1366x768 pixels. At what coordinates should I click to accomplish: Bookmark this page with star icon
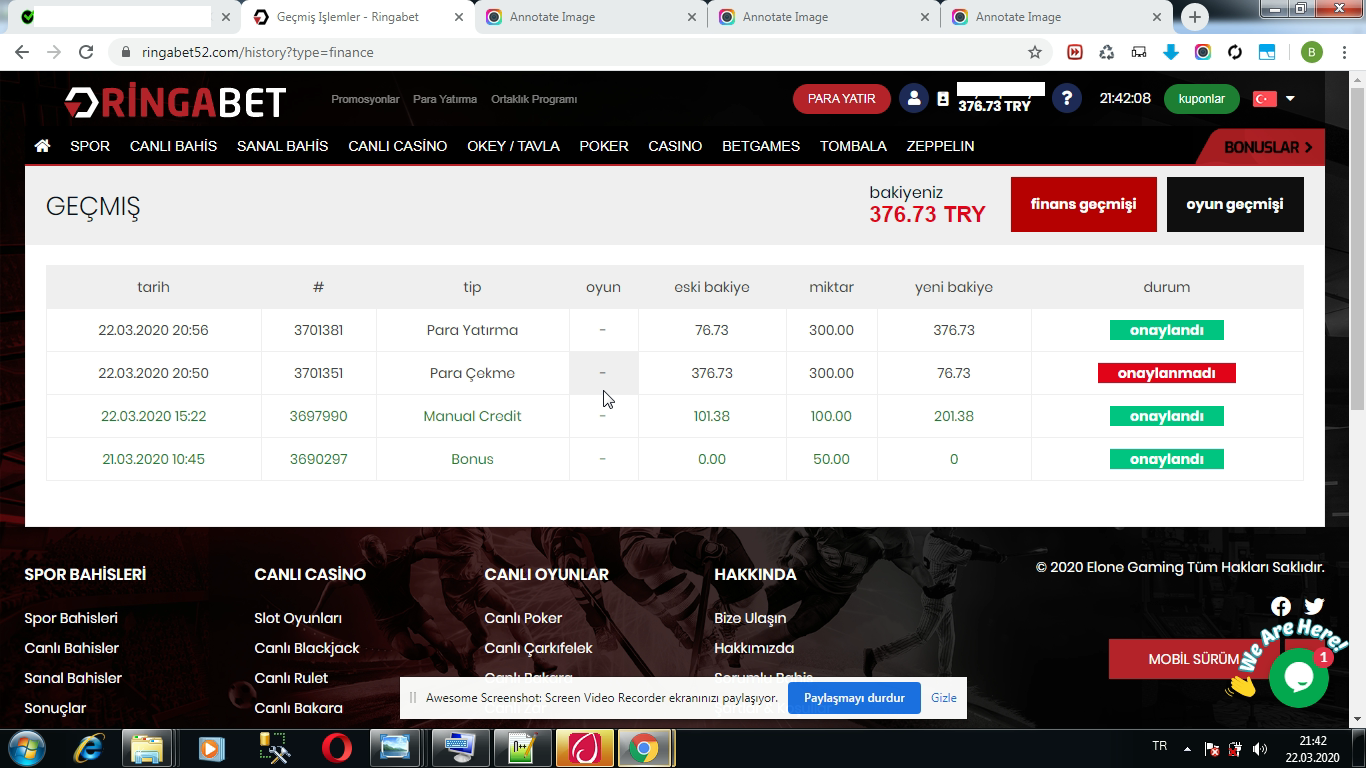(1035, 52)
